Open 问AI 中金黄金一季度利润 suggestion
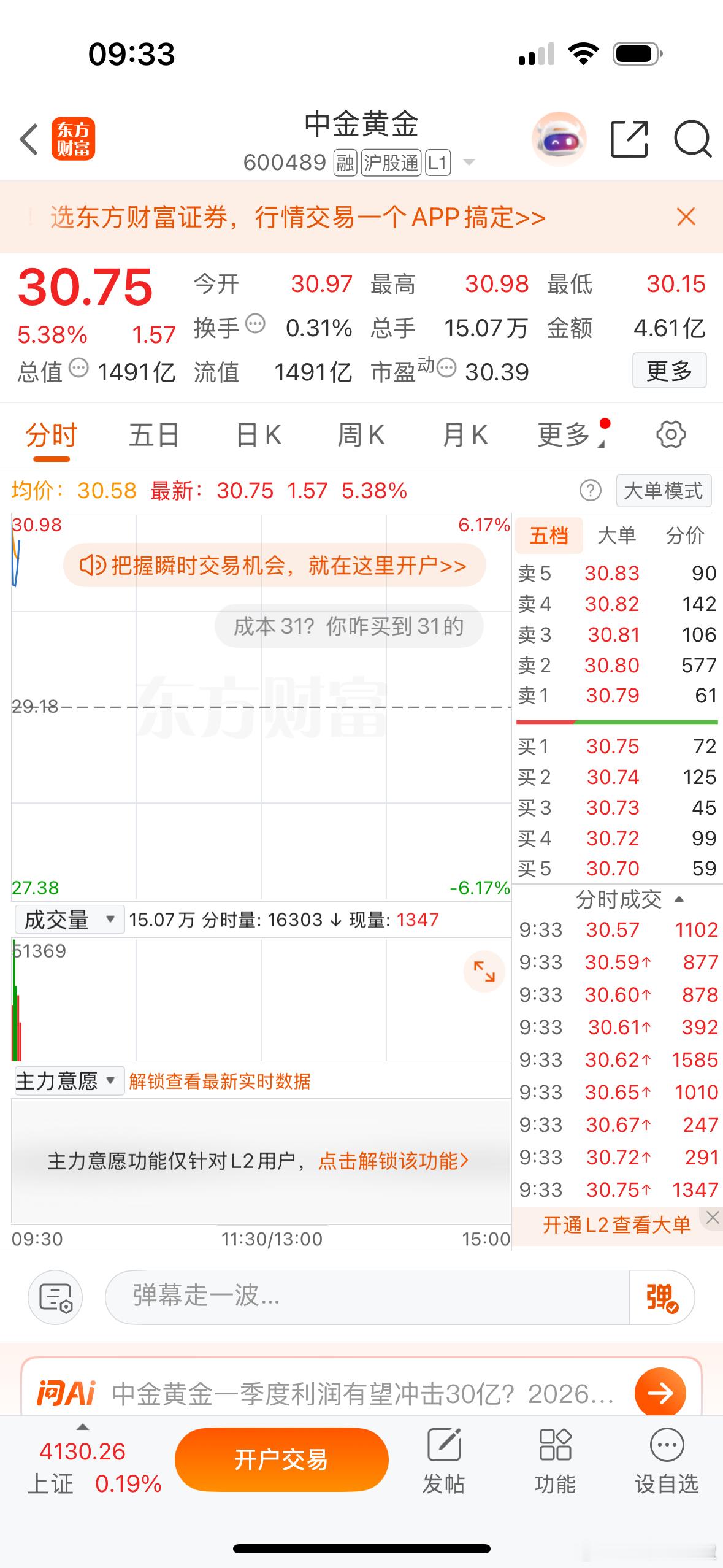Image resolution: width=723 pixels, height=1568 pixels. click(x=363, y=1394)
